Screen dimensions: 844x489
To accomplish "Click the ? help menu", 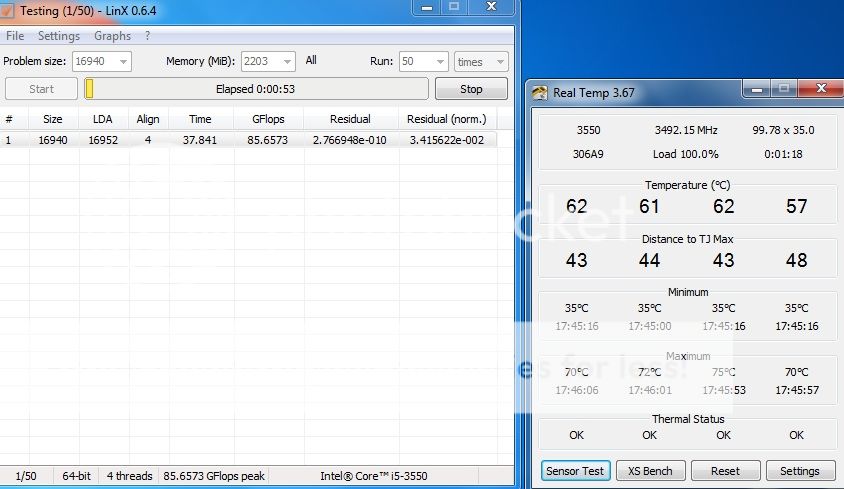I will pyautogui.click(x=148, y=36).
